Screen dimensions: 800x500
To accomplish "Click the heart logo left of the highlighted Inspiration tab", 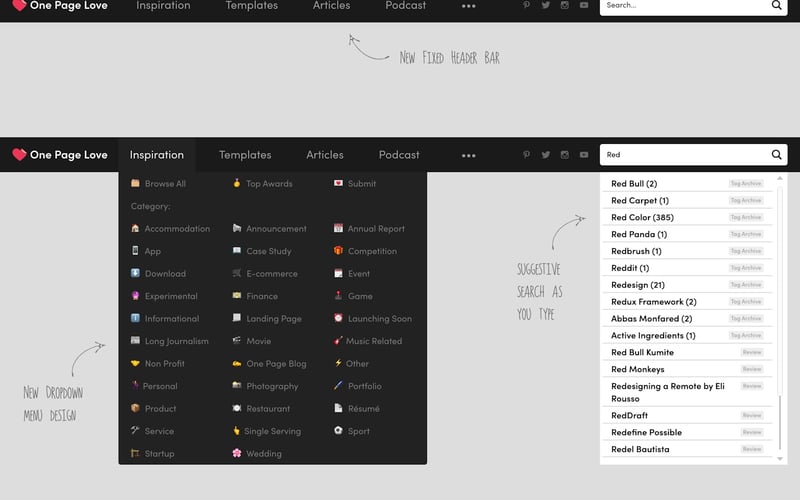I will pyautogui.click(x=19, y=155).
